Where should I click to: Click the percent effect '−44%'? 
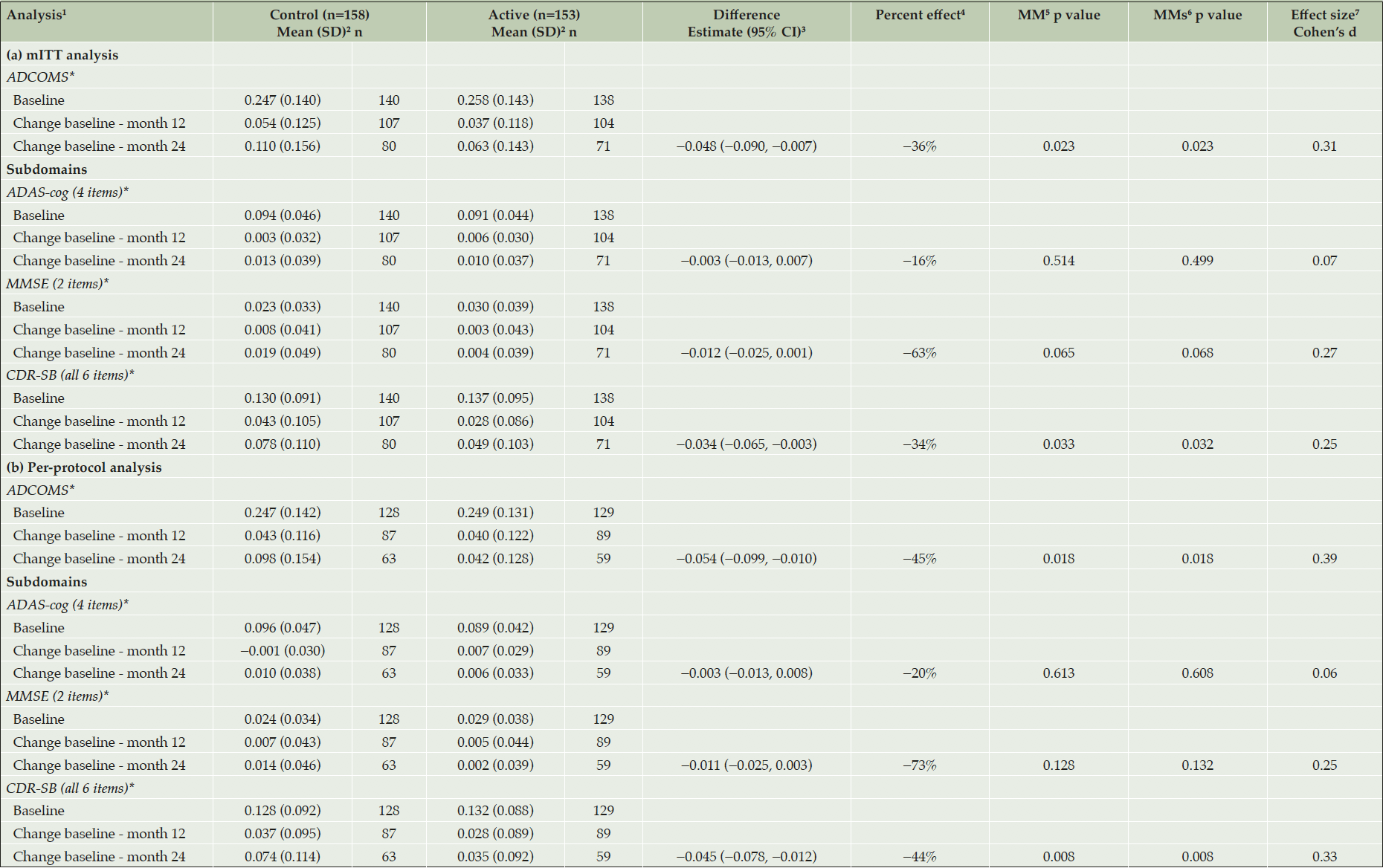920,857
